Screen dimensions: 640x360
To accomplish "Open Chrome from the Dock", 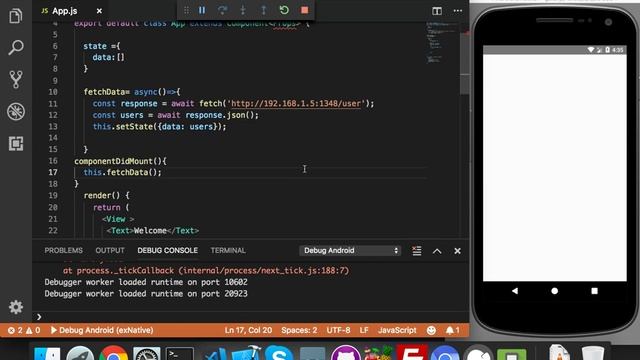I will tap(113, 353).
